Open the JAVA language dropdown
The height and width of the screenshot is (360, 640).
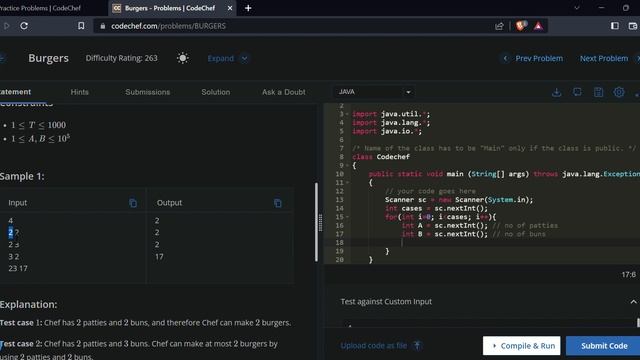coord(374,92)
